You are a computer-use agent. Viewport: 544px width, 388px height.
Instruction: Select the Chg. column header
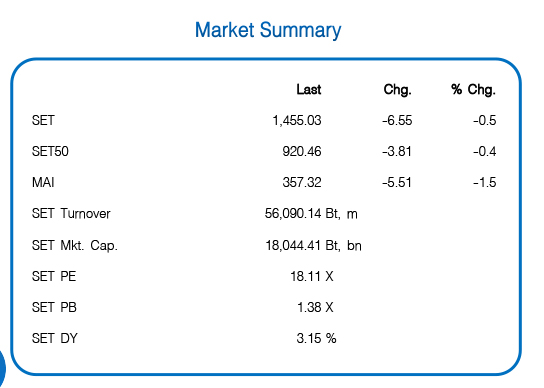tap(397, 90)
